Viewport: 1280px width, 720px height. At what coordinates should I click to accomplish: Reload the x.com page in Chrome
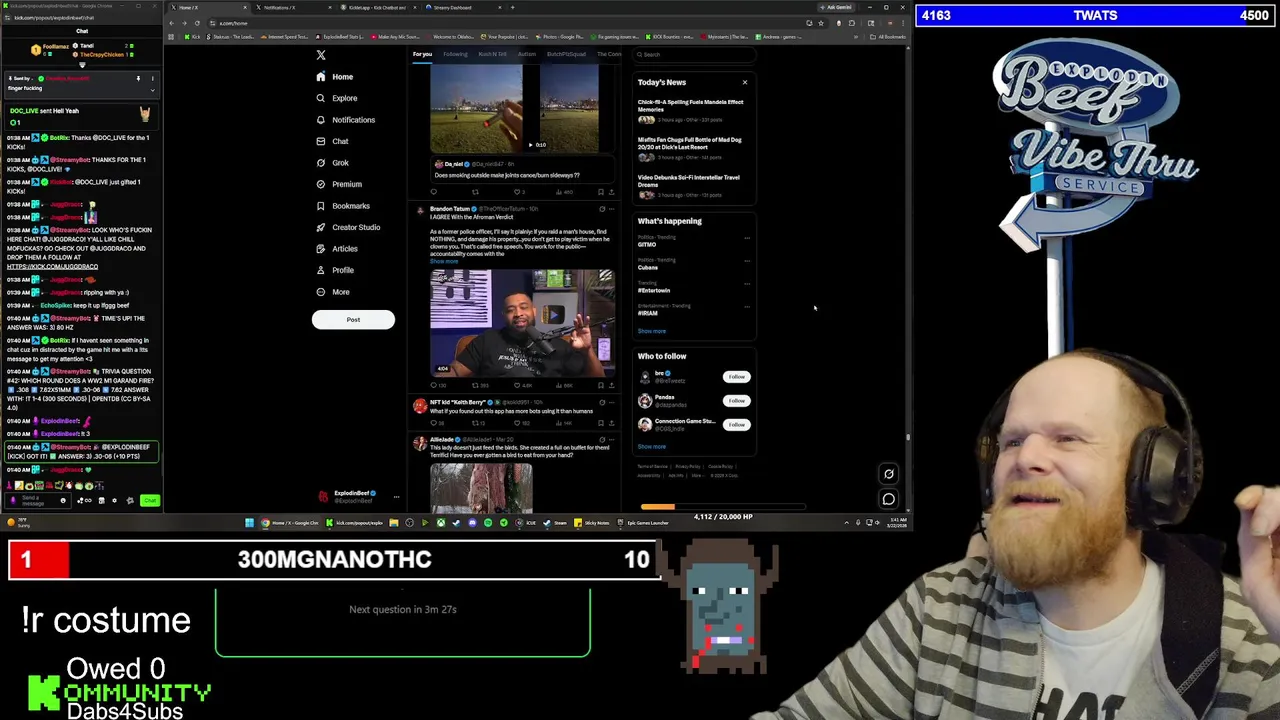click(196, 23)
